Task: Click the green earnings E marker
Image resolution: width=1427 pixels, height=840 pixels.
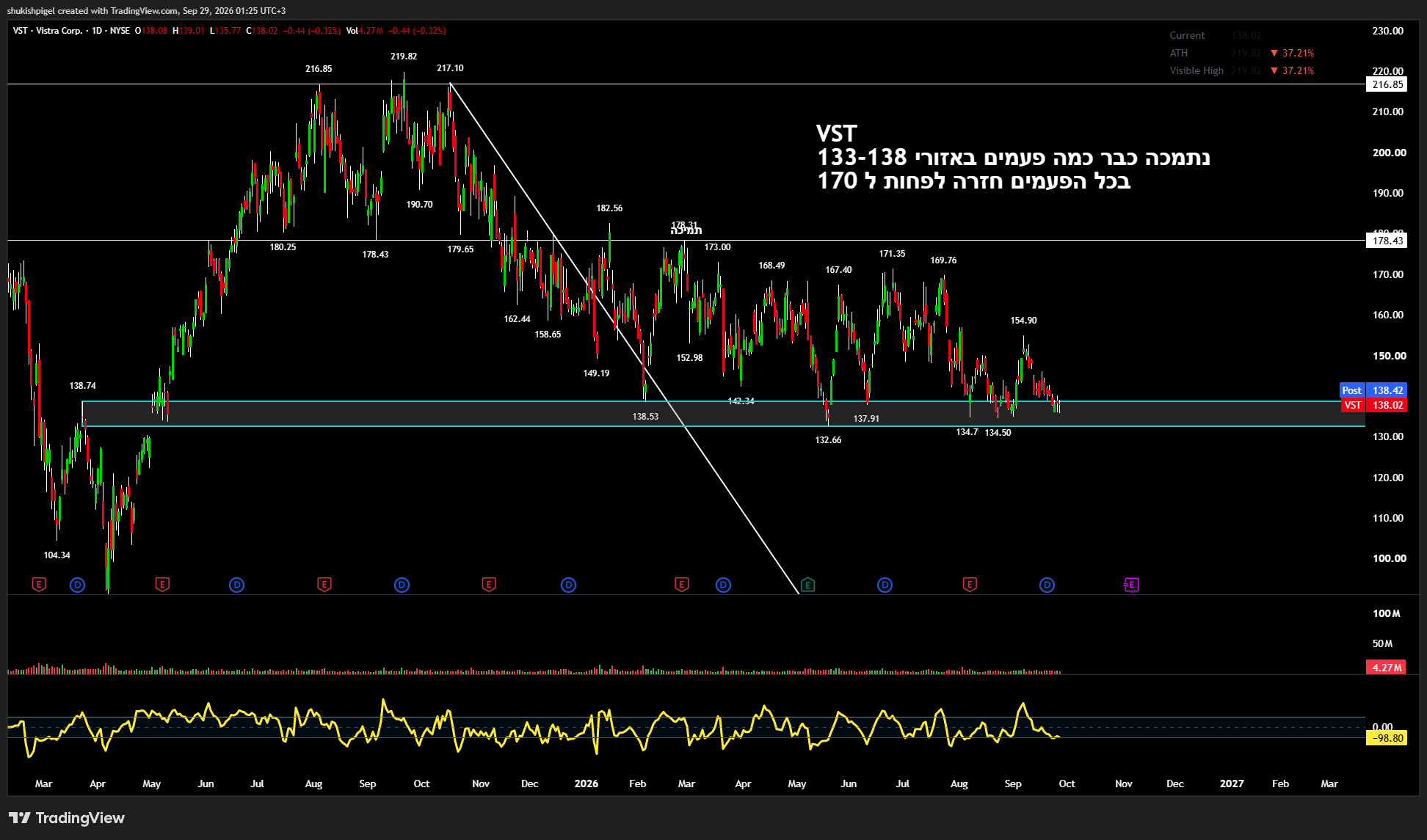Action: coord(807,585)
